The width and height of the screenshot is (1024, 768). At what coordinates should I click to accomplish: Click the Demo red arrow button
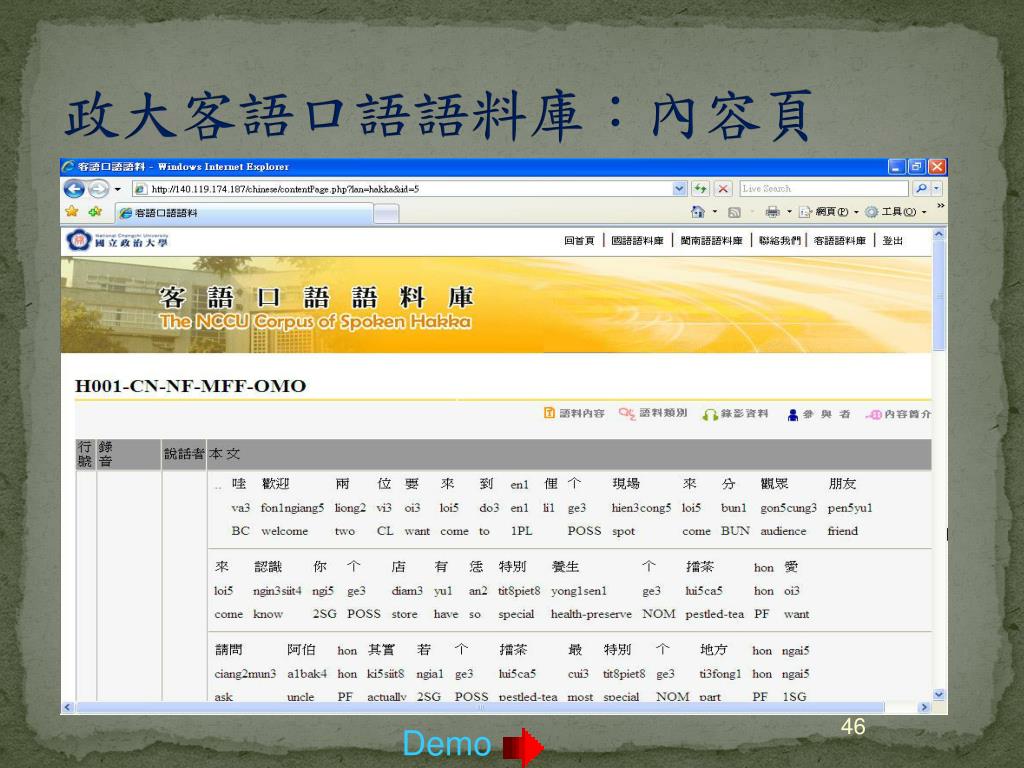point(522,746)
